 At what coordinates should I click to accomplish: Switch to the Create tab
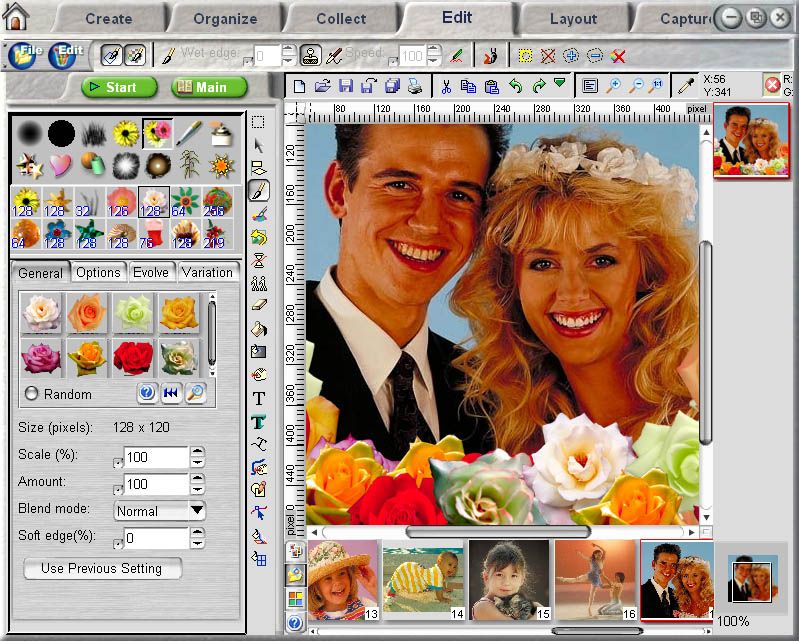click(109, 19)
